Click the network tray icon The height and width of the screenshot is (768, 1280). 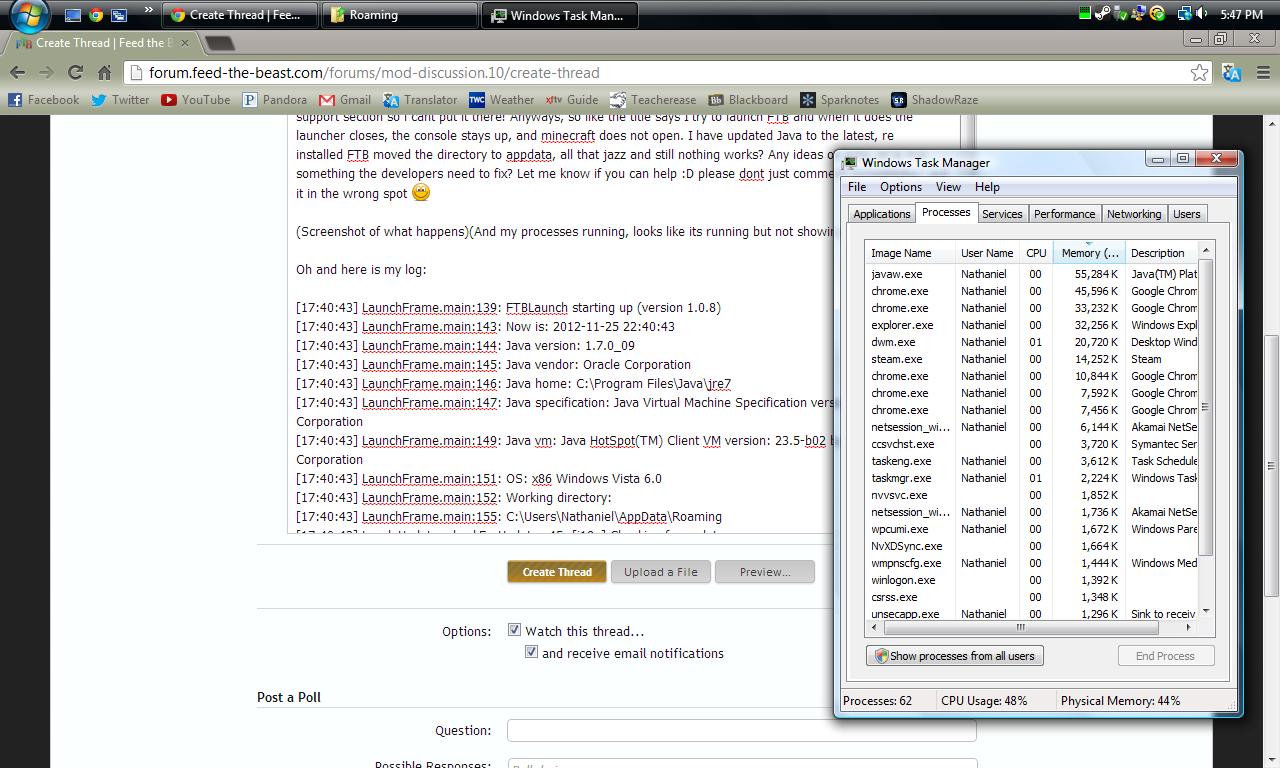pyautogui.click(x=1183, y=14)
